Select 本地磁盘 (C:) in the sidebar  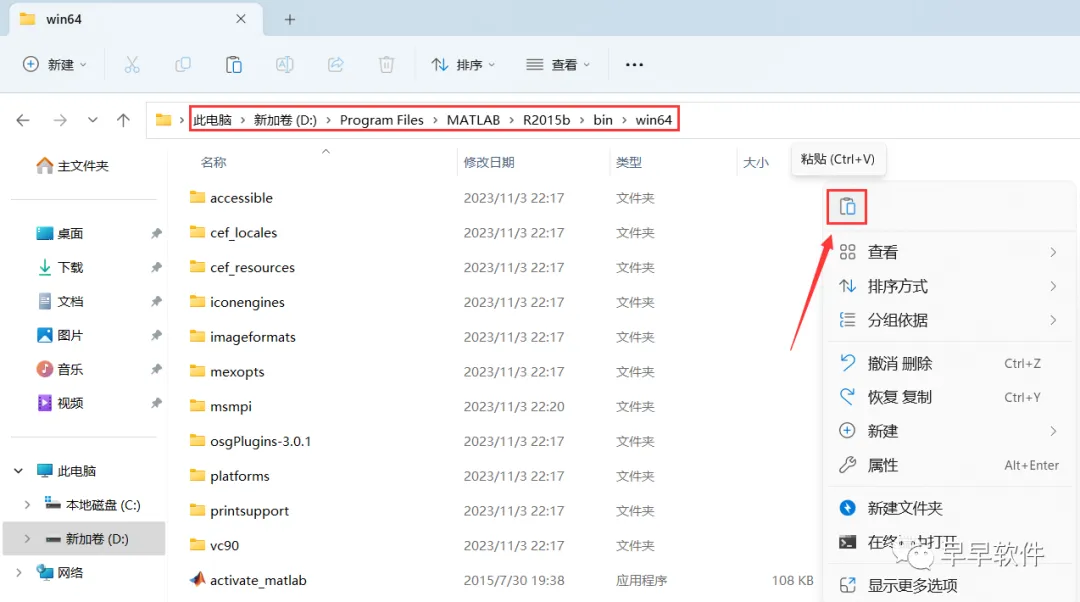click(92, 505)
